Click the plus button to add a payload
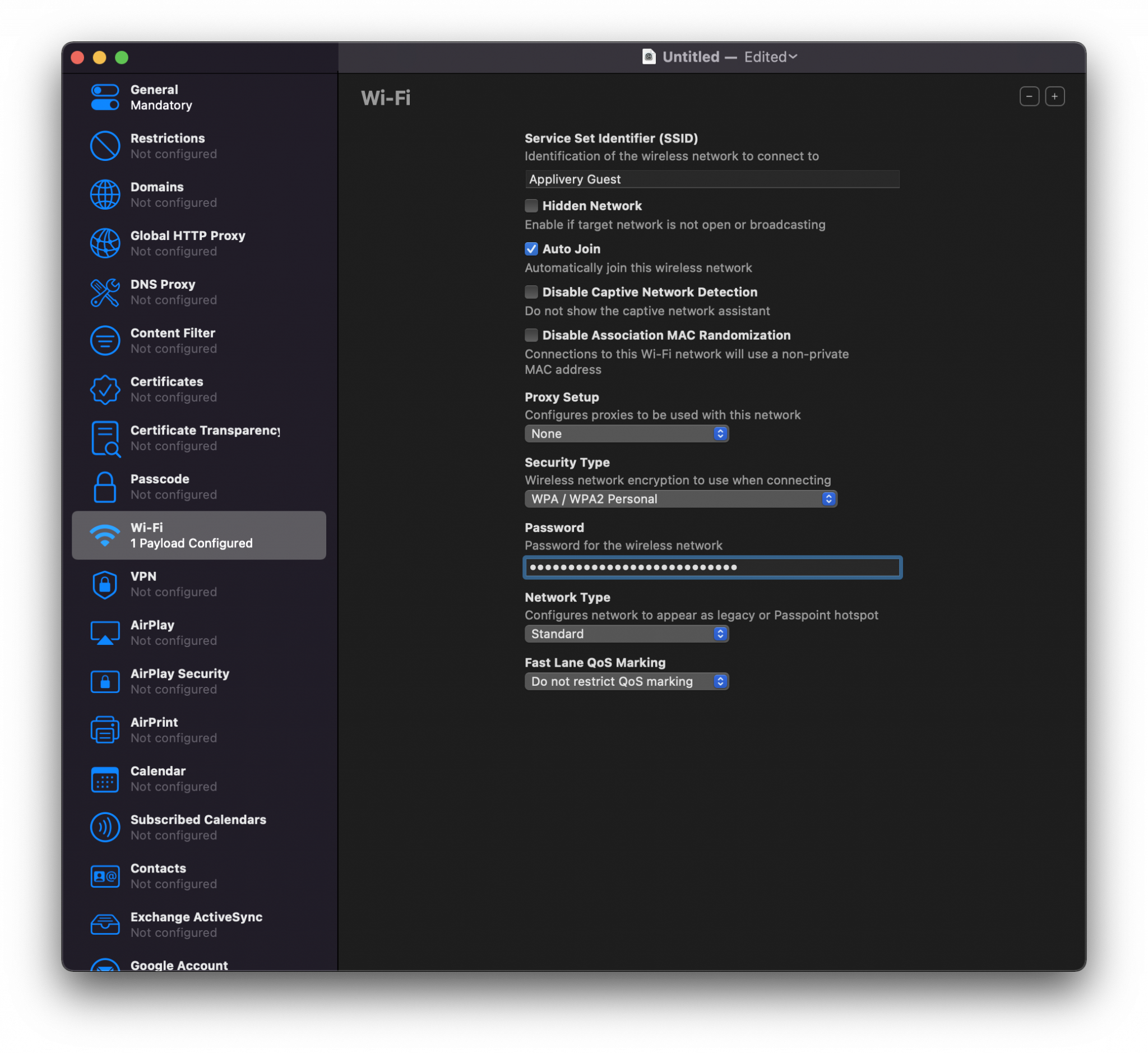Image resolution: width=1148 pixels, height=1053 pixels. click(1054, 96)
